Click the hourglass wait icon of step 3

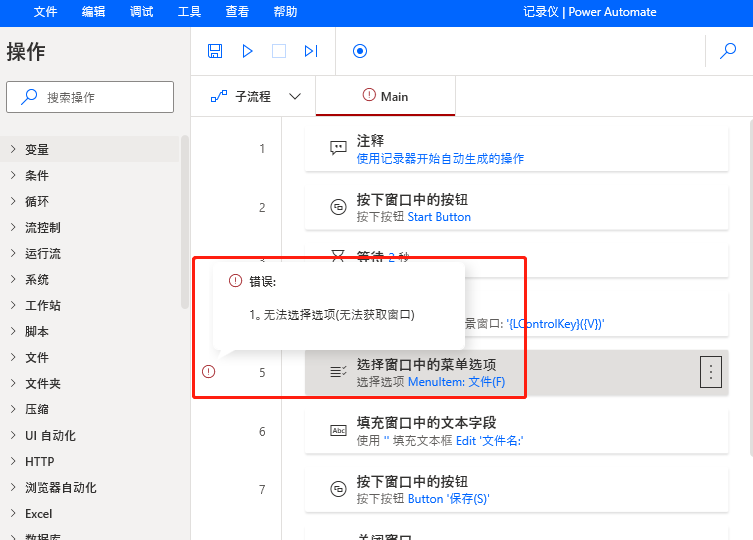[338, 255]
